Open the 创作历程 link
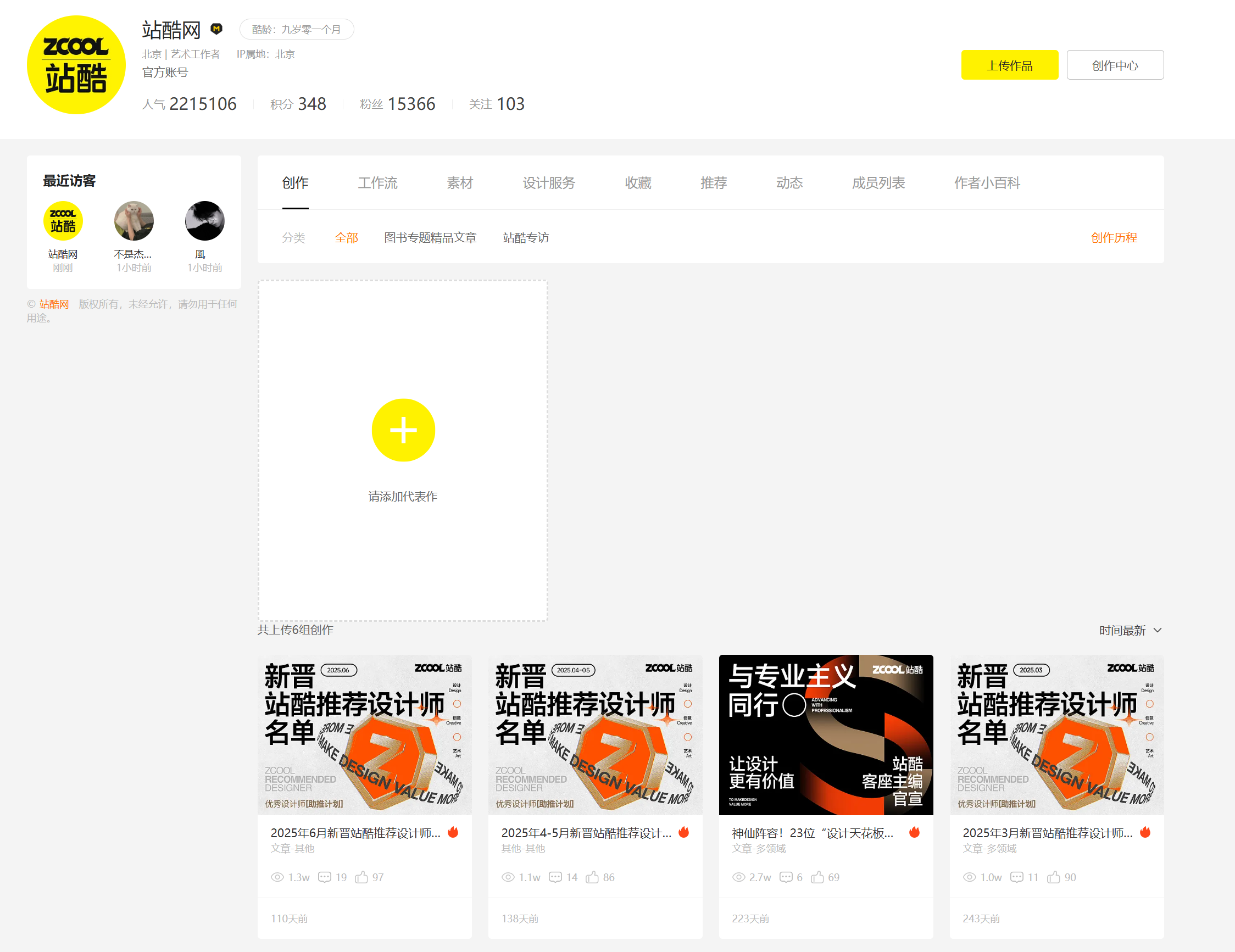This screenshot has height=952, width=1235. click(x=1114, y=237)
